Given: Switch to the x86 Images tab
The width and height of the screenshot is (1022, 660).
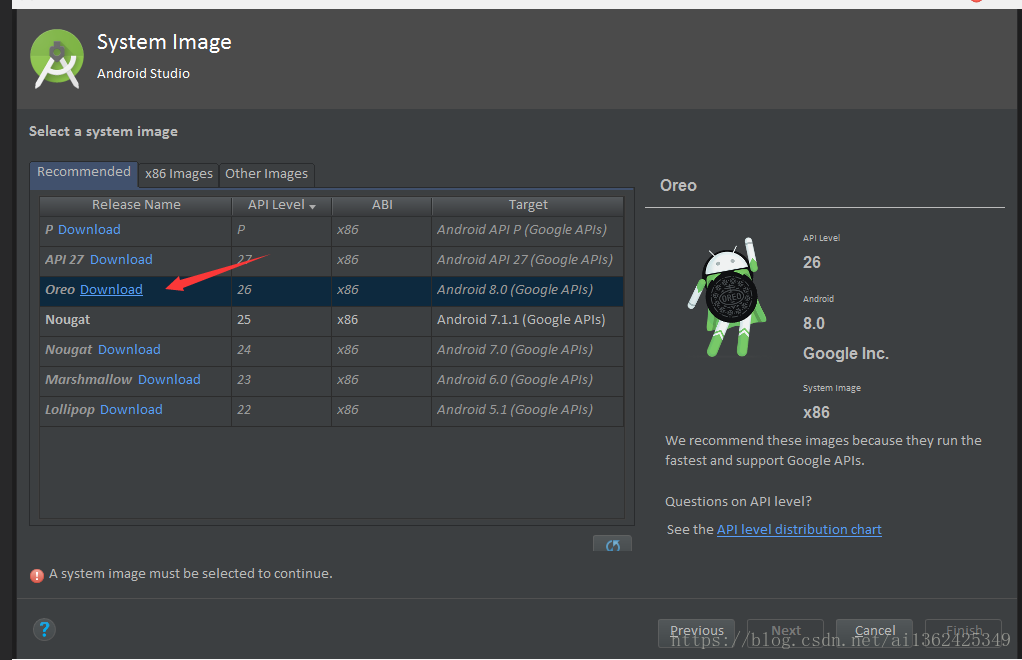Looking at the screenshot, I should [x=179, y=174].
